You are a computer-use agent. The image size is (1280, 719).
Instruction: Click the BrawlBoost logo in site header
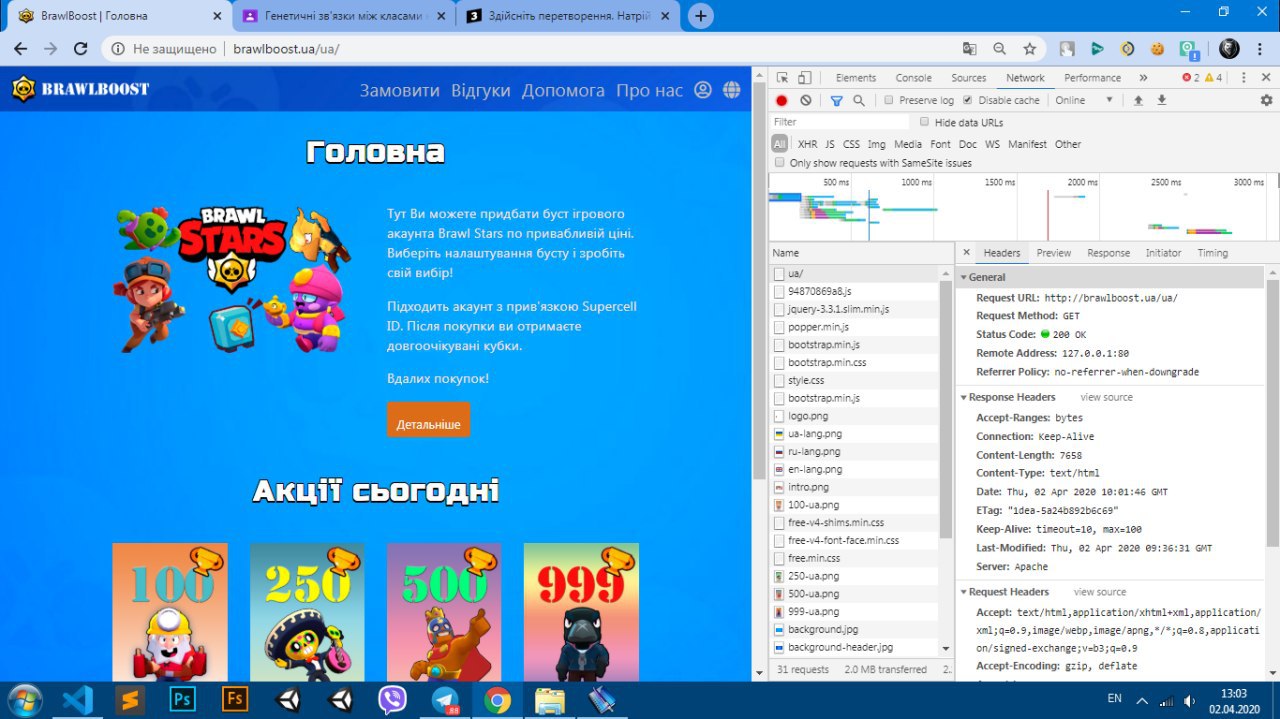pos(80,89)
